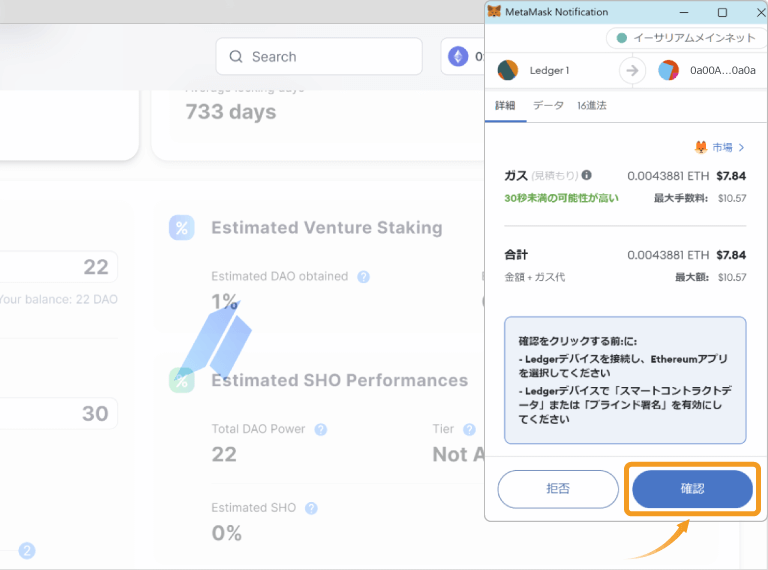Click the 確認 confirm button
Image resolution: width=768 pixels, height=570 pixels.
[x=692, y=489]
